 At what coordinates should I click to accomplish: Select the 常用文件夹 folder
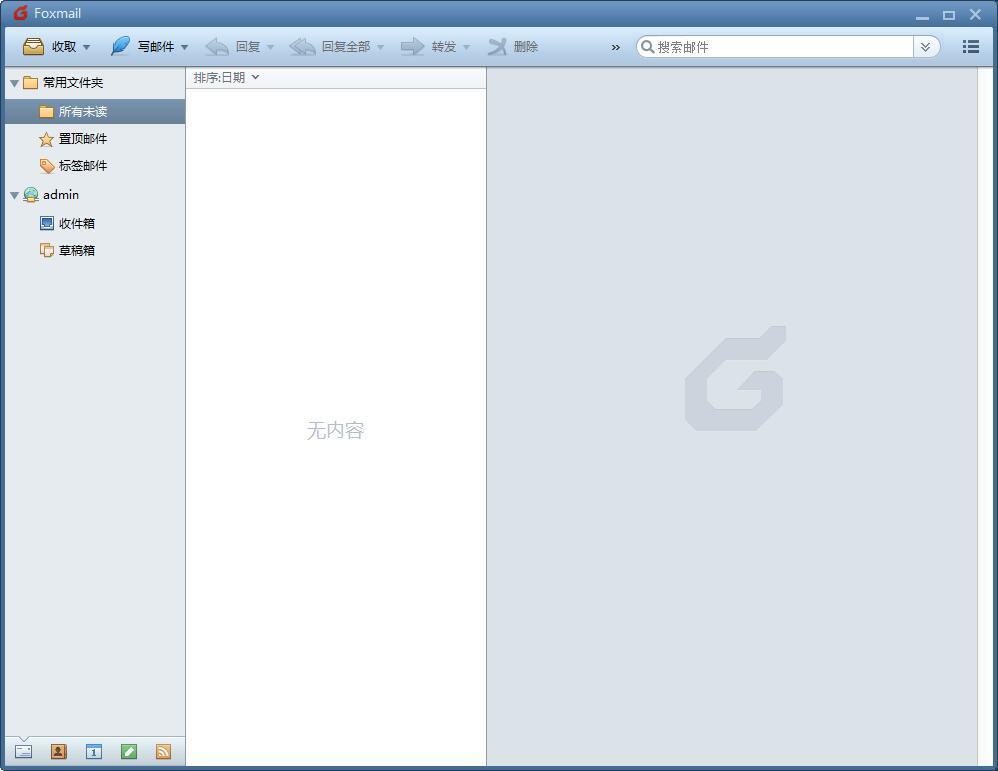coord(64,83)
